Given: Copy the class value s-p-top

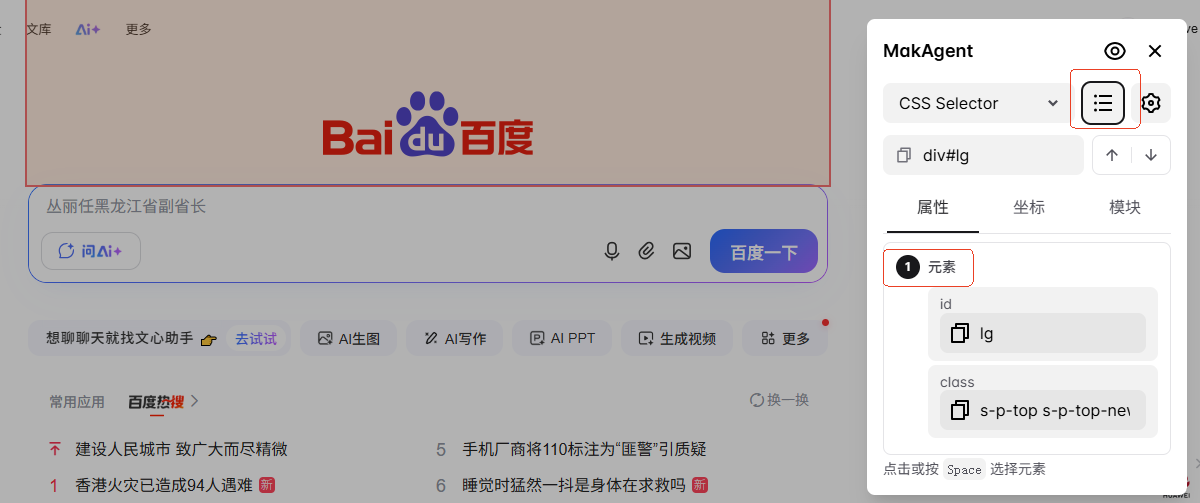Looking at the screenshot, I should [x=960, y=410].
